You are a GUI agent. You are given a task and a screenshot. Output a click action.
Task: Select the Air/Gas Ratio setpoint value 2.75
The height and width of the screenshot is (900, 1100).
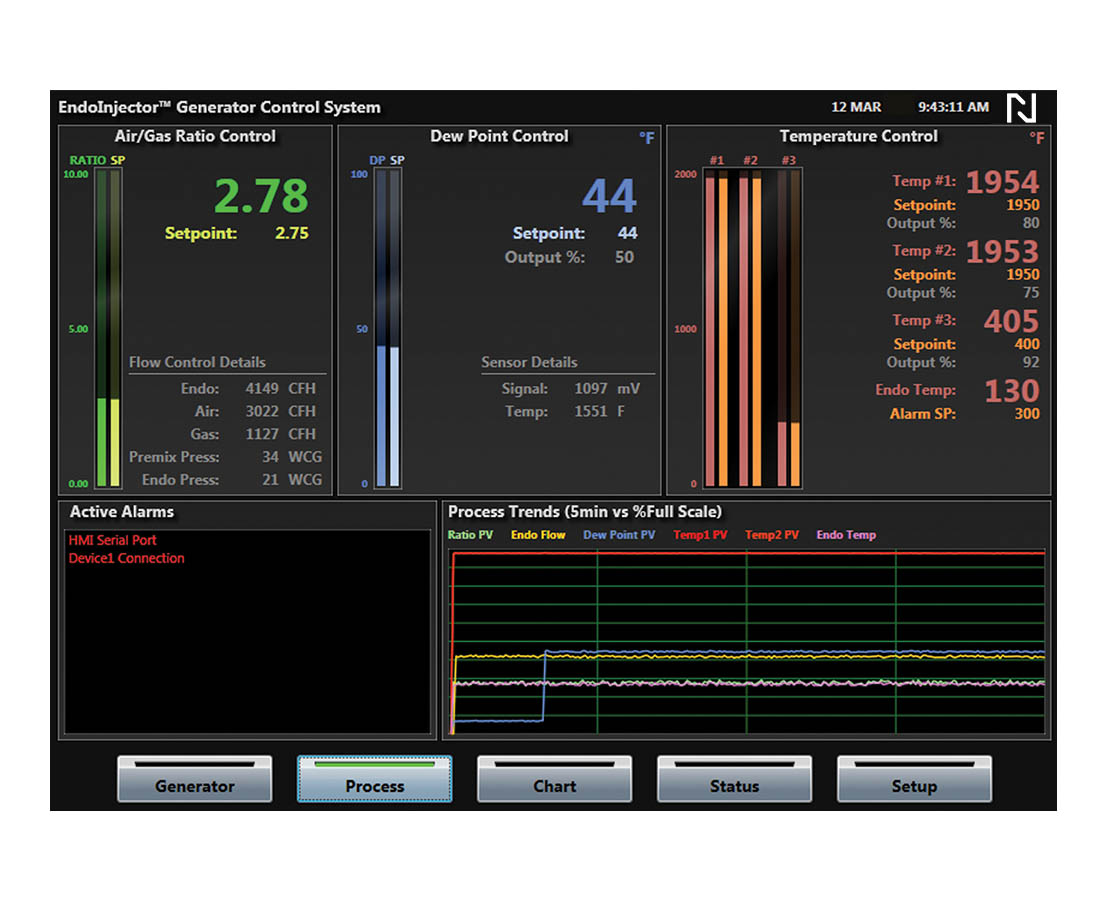(x=292, y=233)
